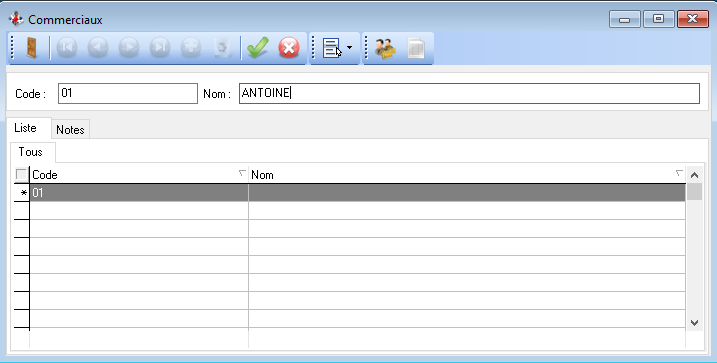Expand the list view dropdown arrow
This screenshot has height=363, width=717.
coord(349,48)
